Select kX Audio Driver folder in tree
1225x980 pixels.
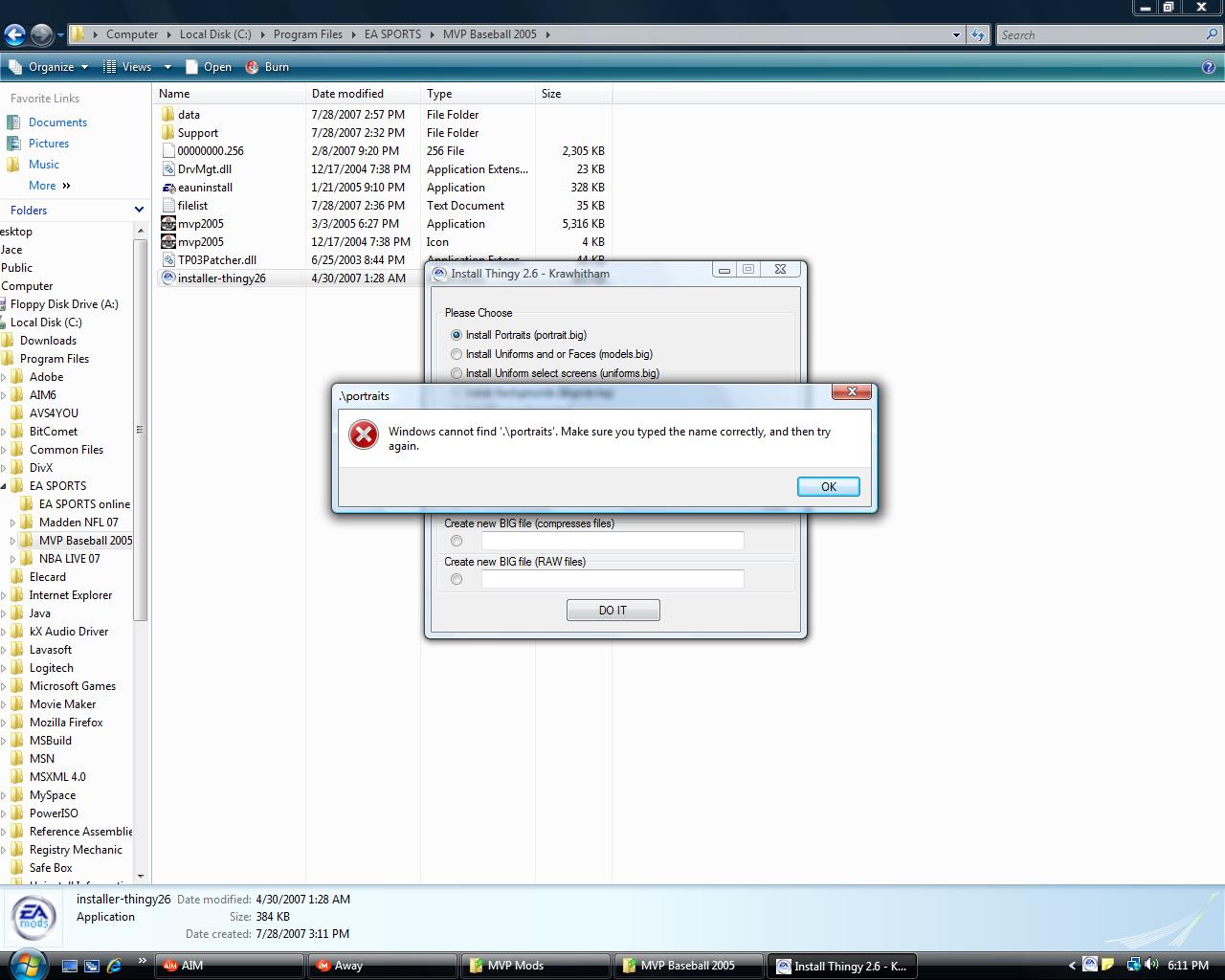(x=69, y=632)
